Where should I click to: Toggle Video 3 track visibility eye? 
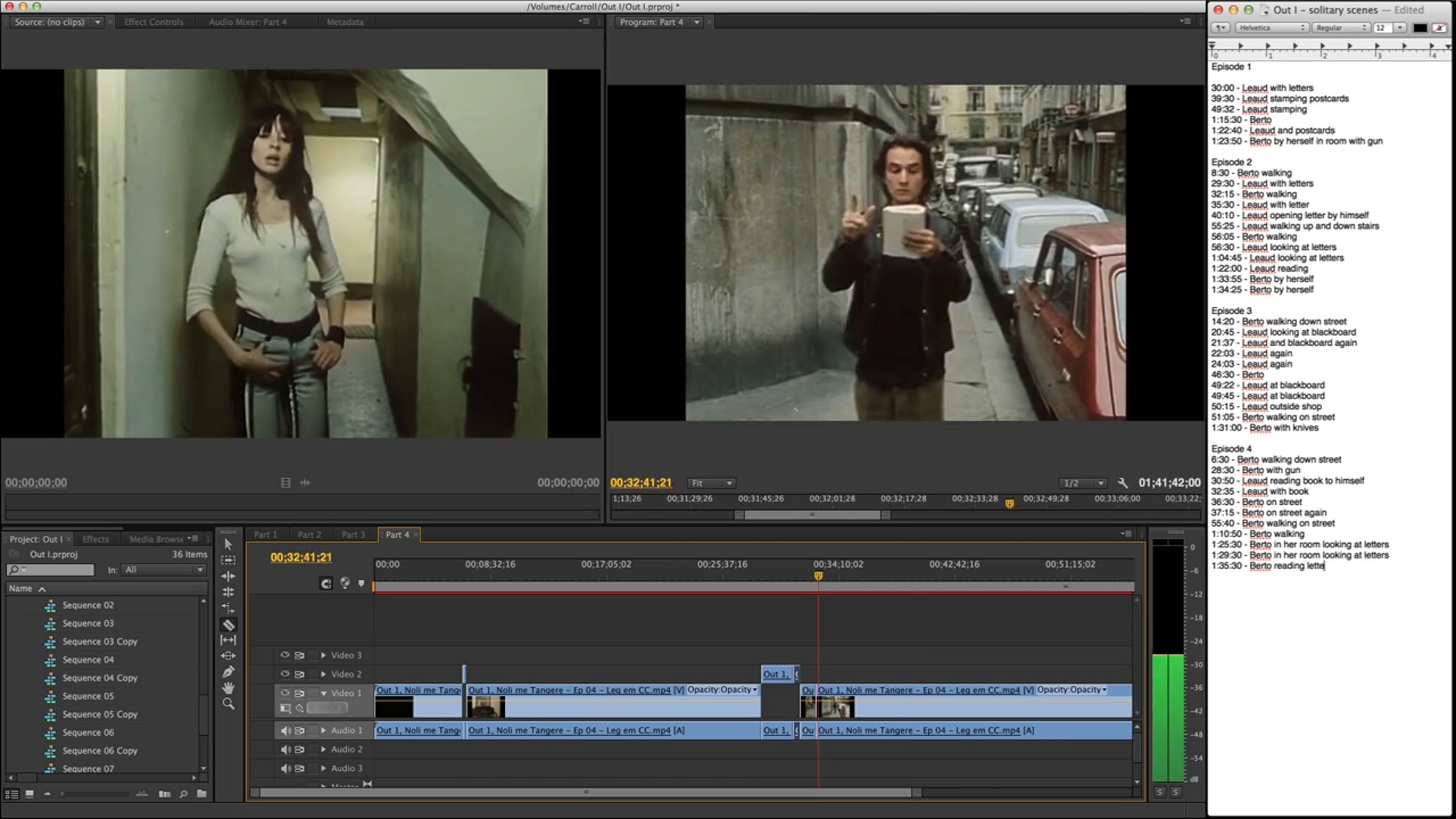[x=285, y=655]
